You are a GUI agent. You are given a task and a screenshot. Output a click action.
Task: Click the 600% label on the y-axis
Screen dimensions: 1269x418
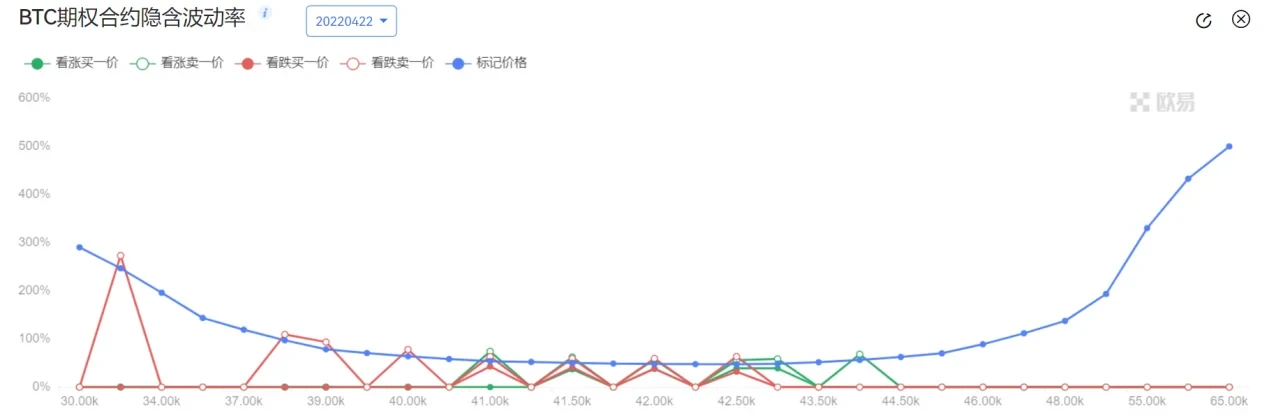(x=34, y=97)
